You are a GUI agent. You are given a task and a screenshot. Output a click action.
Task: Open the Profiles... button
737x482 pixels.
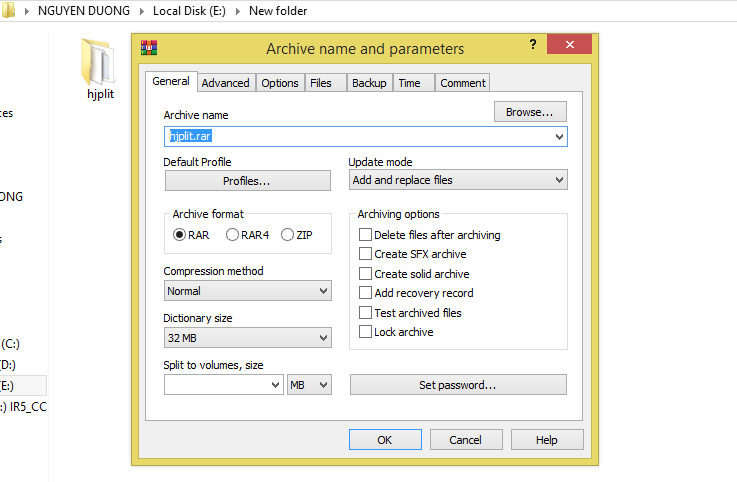tap(247, 181)
